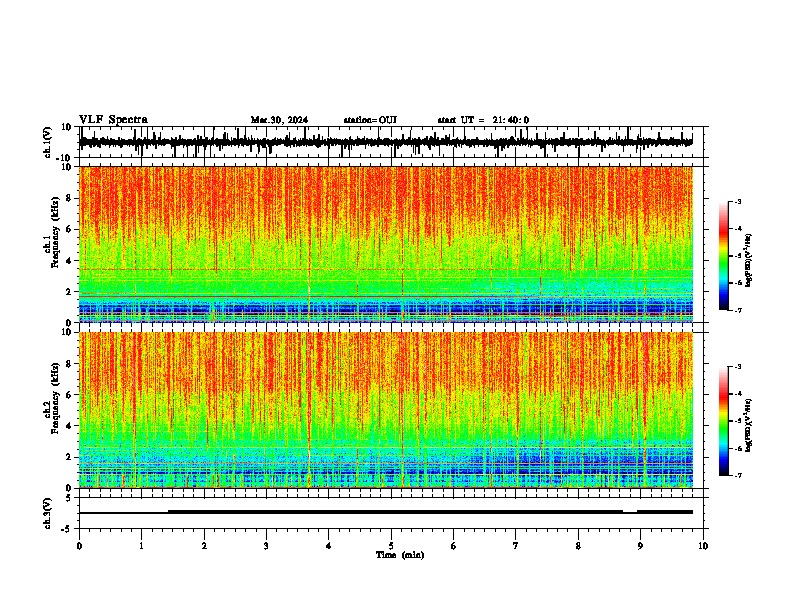
Task: Click the "8" kHz tick on ch.1 frequency axis
Action: tap(69, 198)
